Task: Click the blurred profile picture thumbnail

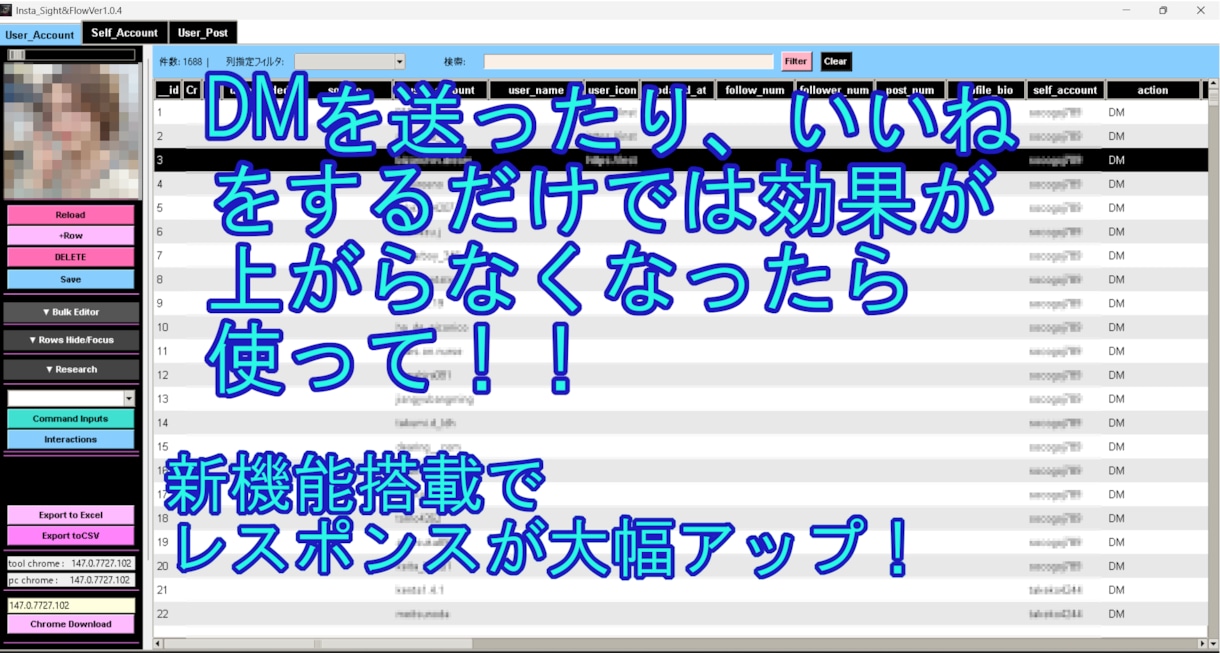Action: coord(70,131)
